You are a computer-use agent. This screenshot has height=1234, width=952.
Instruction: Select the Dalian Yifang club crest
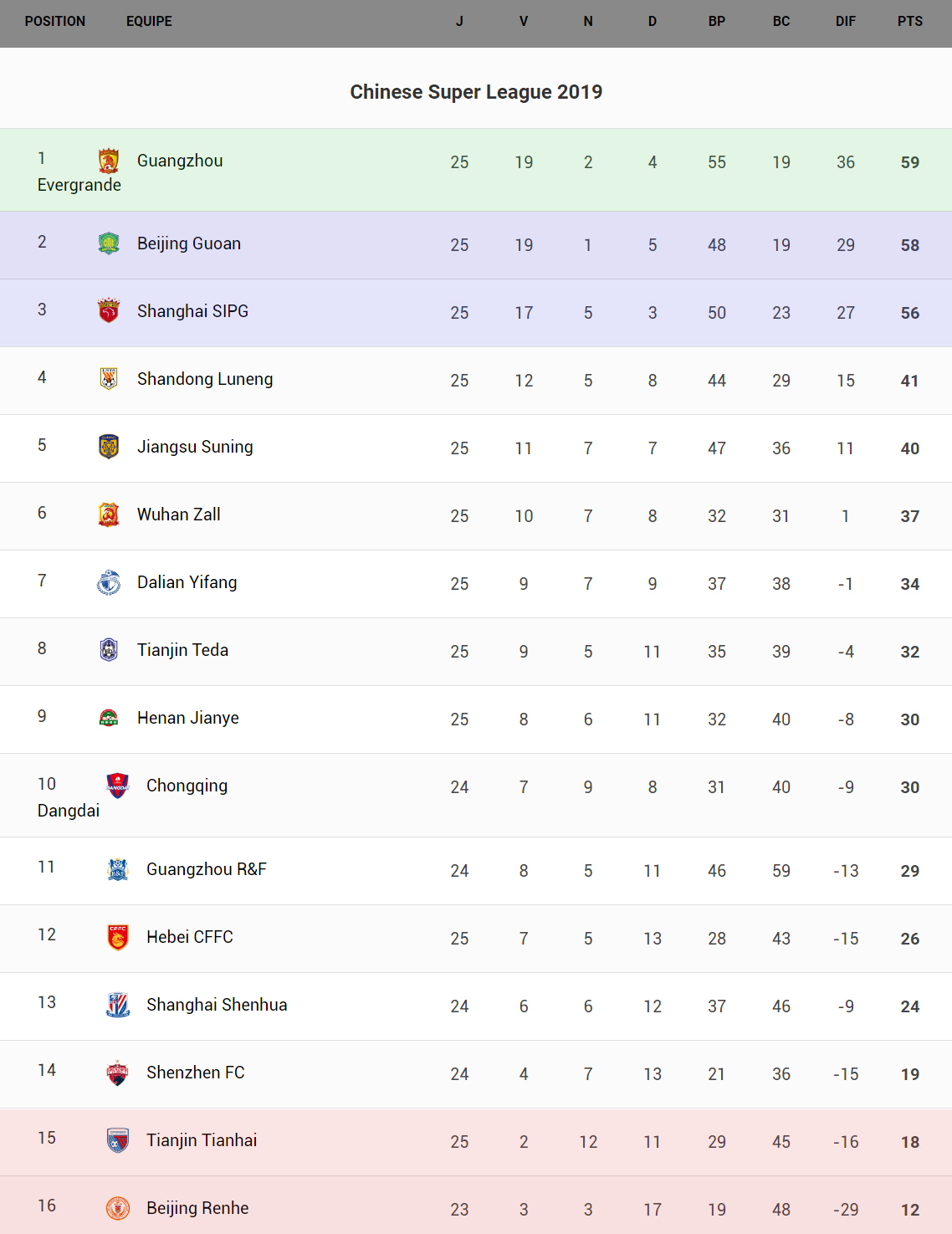(109, 582)
